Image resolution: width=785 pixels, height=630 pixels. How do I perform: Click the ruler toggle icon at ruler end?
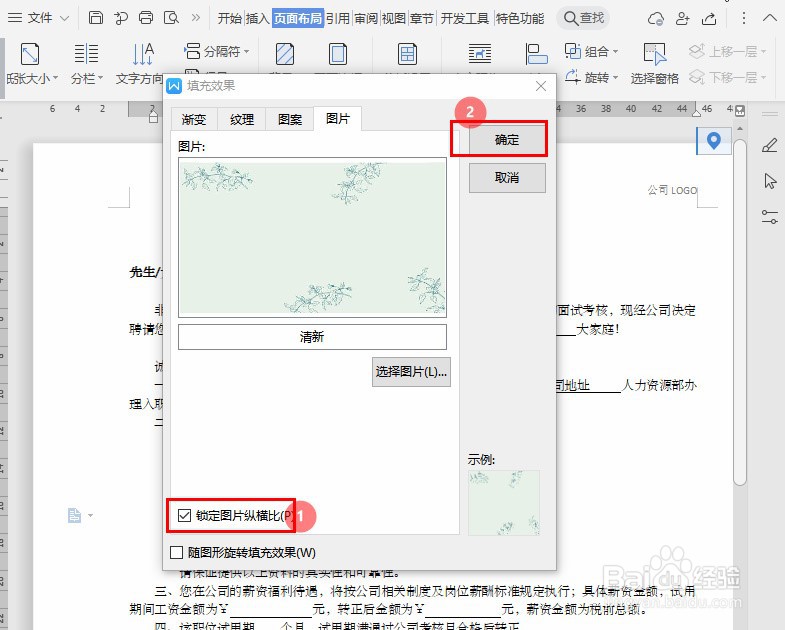pos(740,110)
